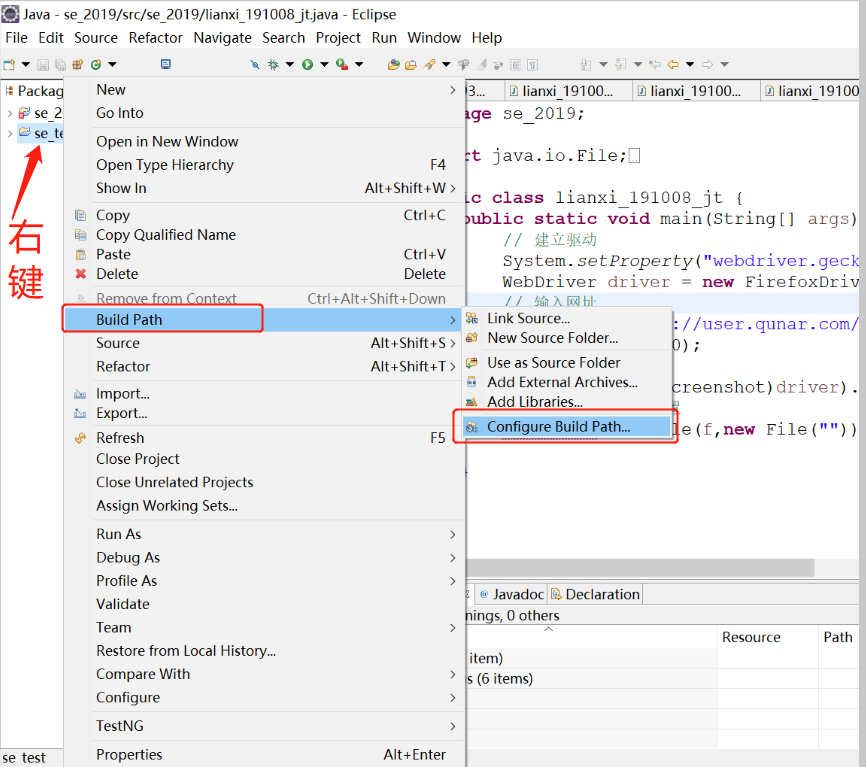Click the Previous Annotation toolbar icon
Screen dimensions: 866x767
(621, 65)
